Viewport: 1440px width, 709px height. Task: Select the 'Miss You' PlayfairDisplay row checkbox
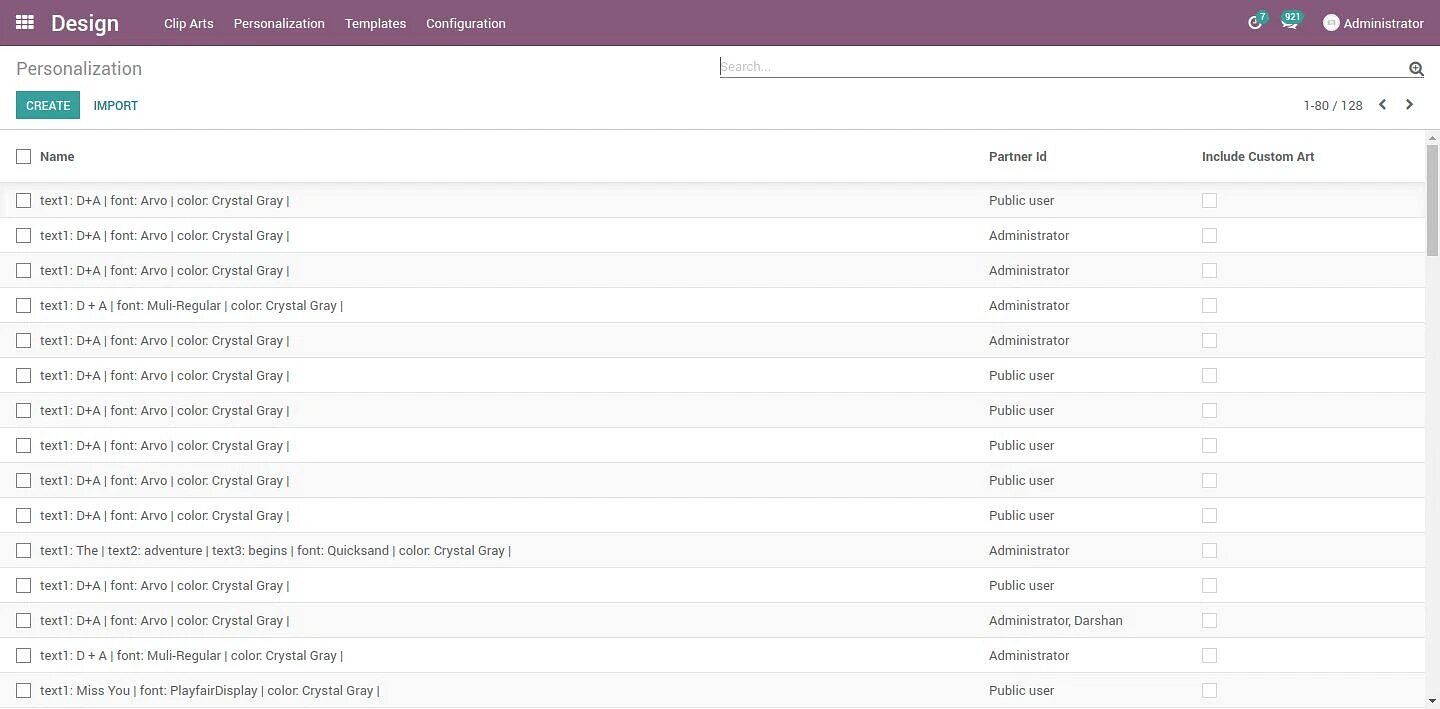pyautogui.click(x=24, y=691)
